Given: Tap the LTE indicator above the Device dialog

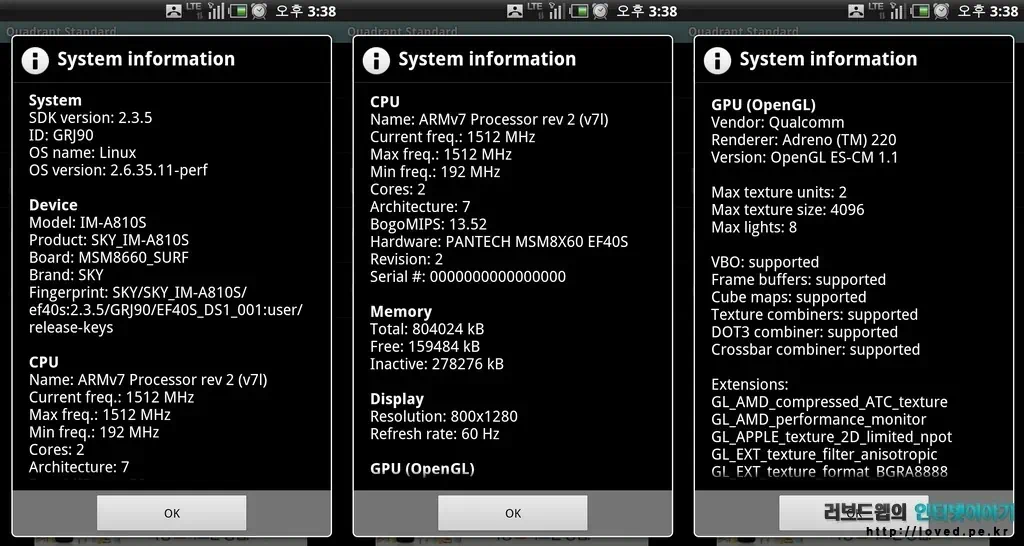Looking at the screenshot, I should [194, 8].
